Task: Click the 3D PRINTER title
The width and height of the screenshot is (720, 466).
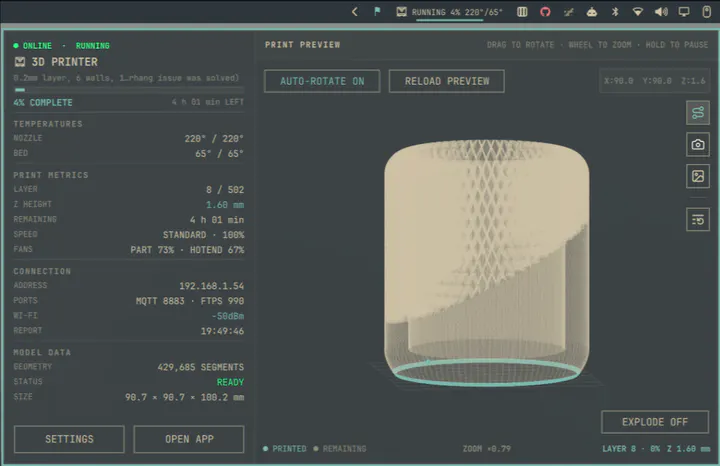Action: click(65, 62)
